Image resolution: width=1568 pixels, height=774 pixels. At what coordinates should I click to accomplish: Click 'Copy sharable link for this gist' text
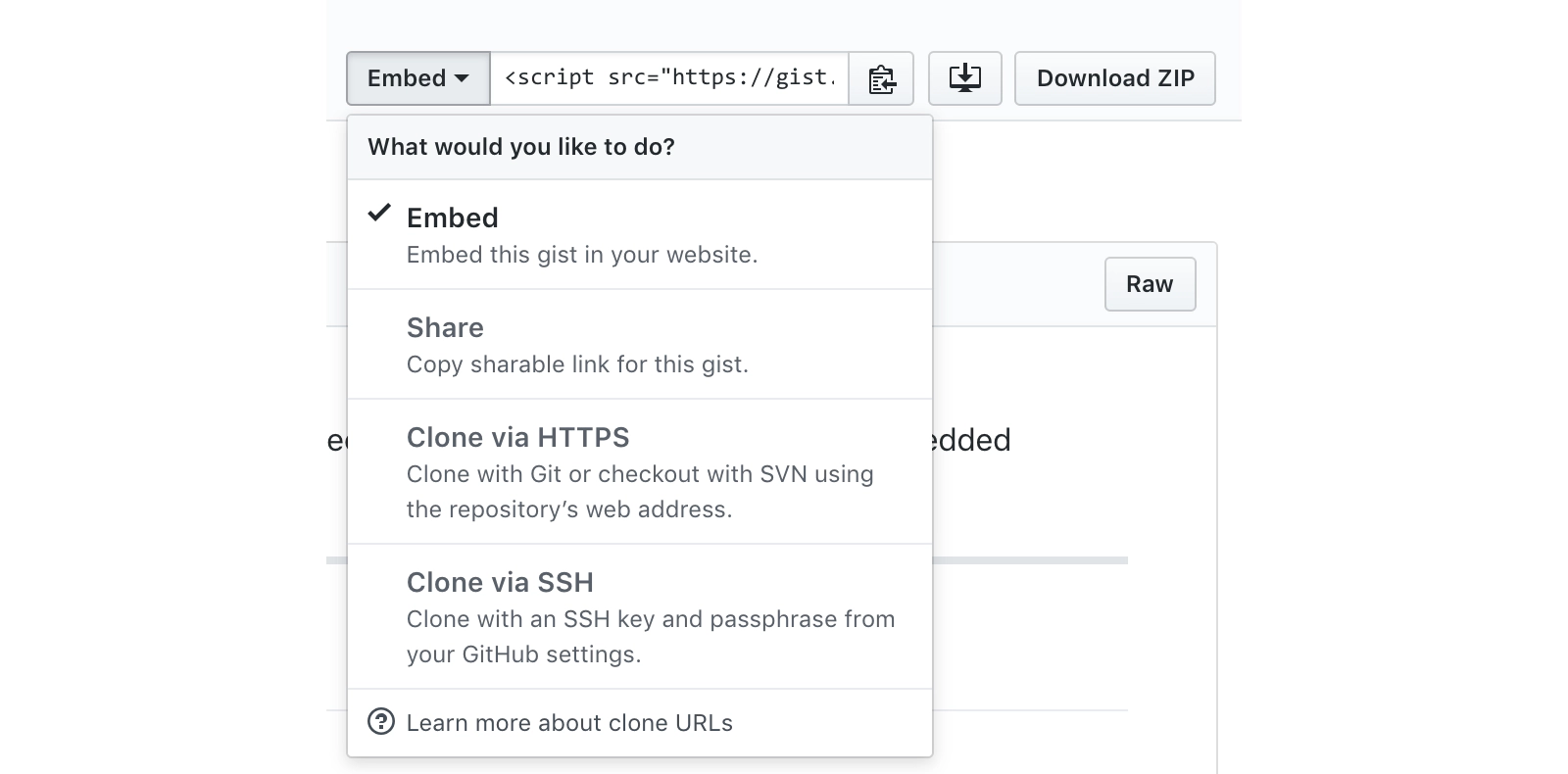click(x=577, y=364)
